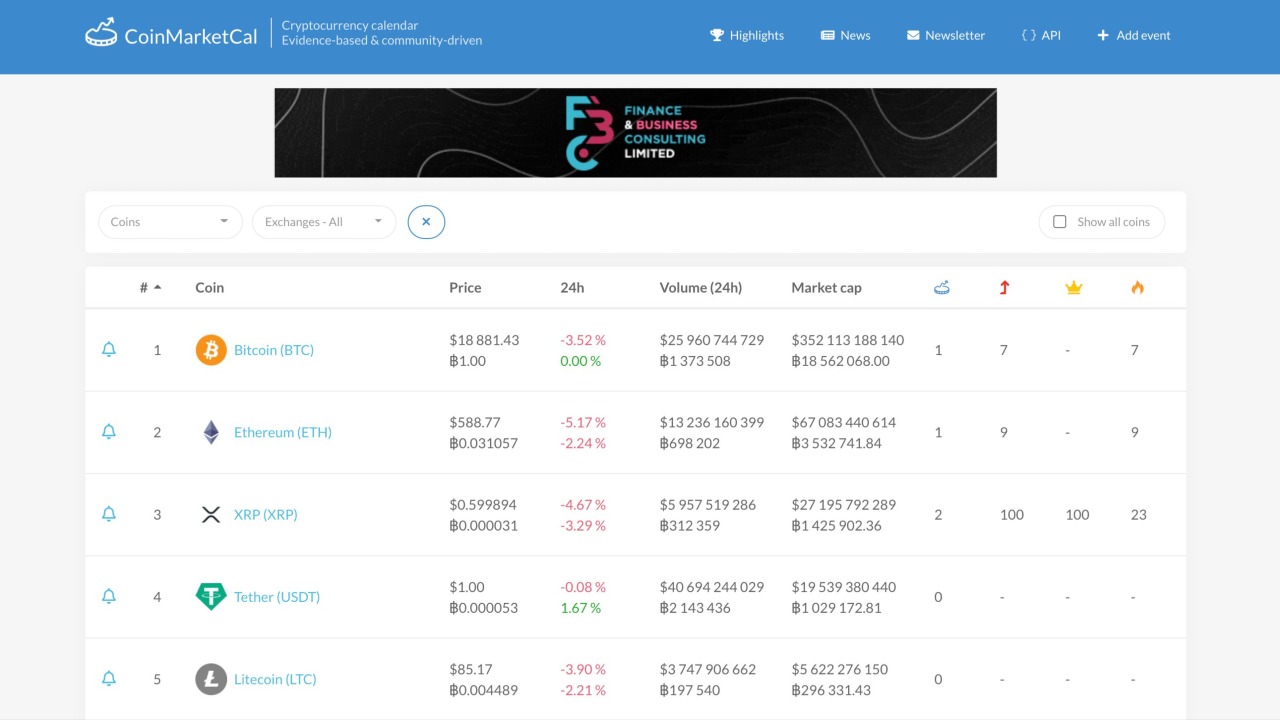Click the Bitcoin coin logo
The height and width of the screenshot is (720, 1280).
211,350
